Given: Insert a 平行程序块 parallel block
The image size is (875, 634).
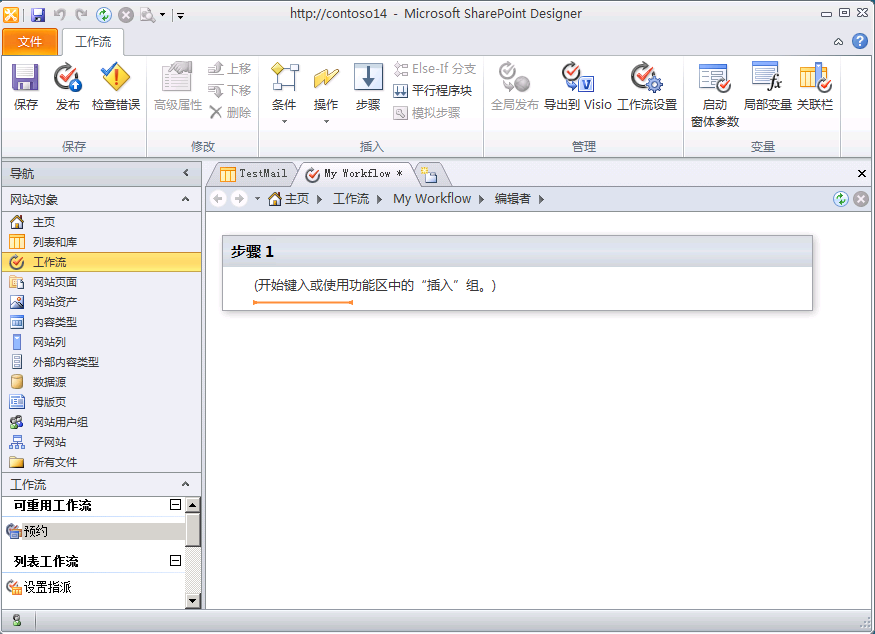Looking at the screenshot, I should (x=433, y=90).
